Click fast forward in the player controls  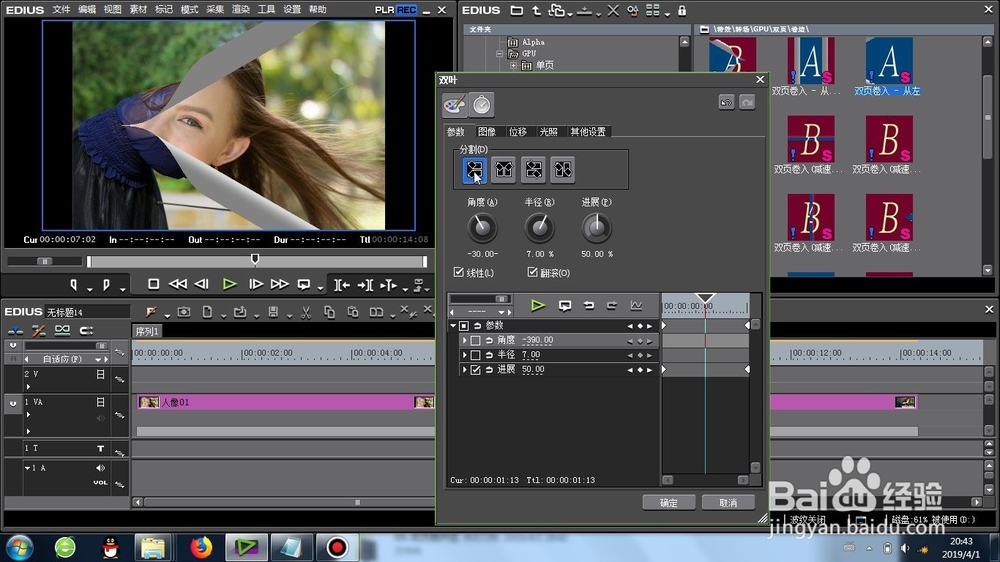click(x=279, y=284)
